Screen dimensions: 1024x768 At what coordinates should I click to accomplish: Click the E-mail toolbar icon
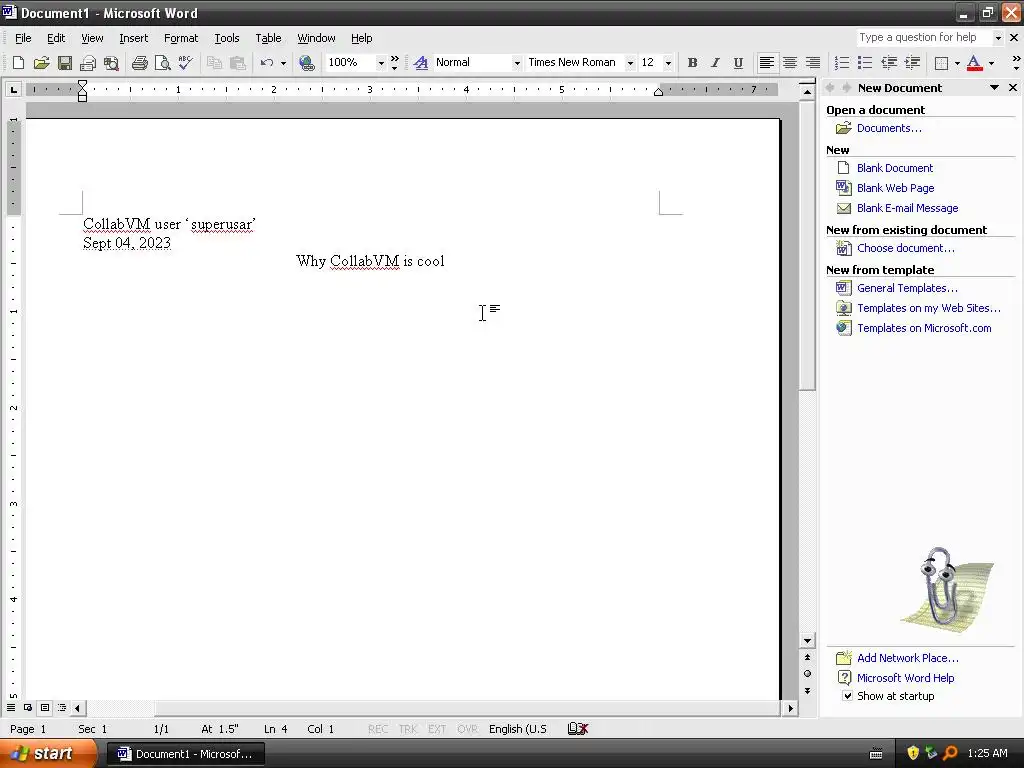88,63
